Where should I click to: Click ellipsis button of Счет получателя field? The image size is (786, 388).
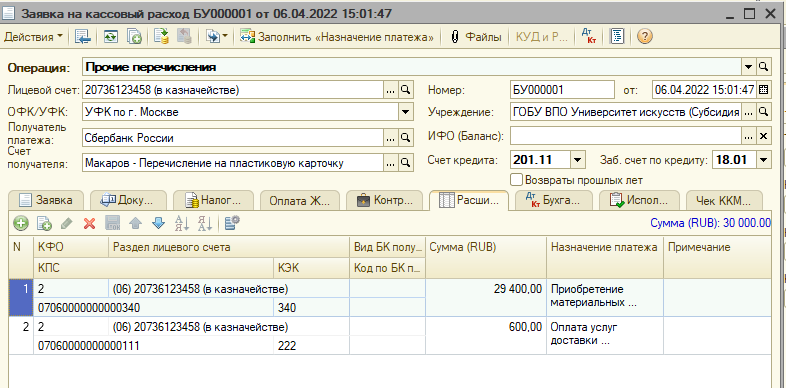[x=391, y=162]
